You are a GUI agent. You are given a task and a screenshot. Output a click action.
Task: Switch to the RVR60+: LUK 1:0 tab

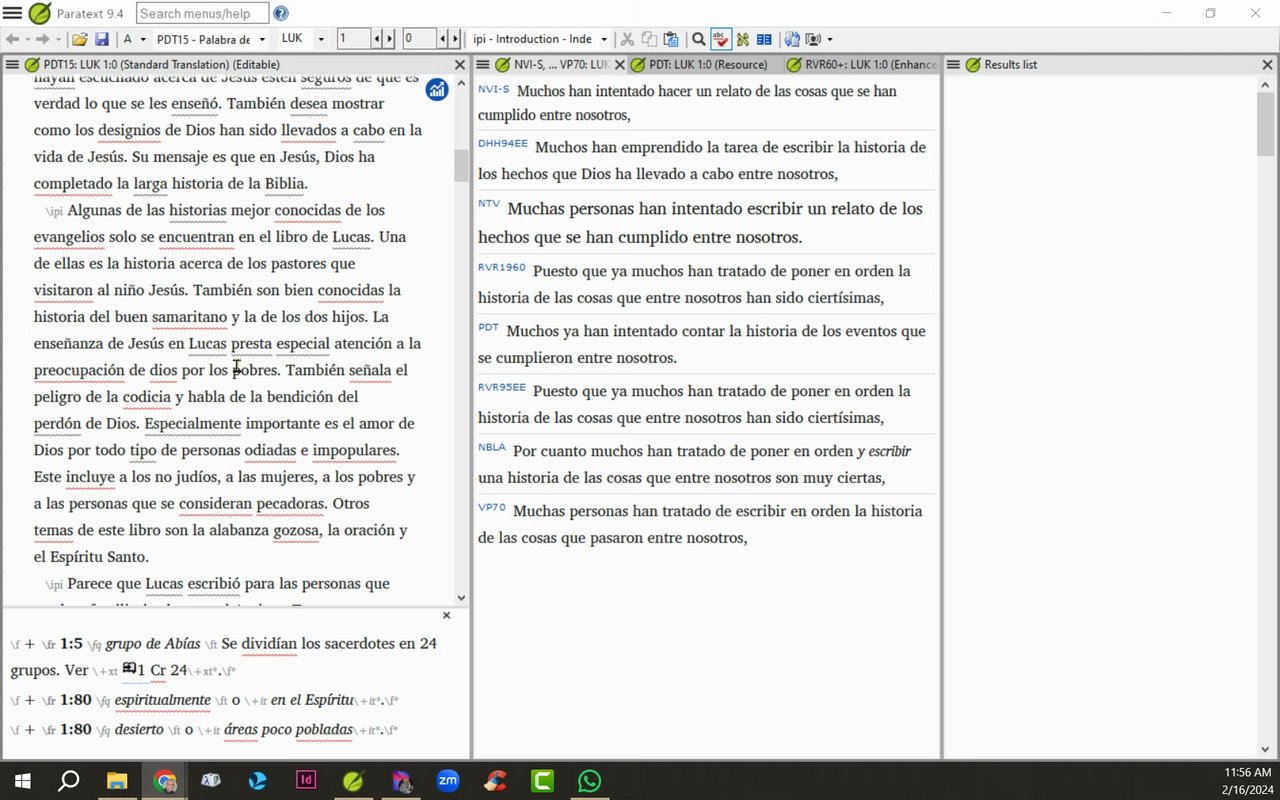coord(861,64)
